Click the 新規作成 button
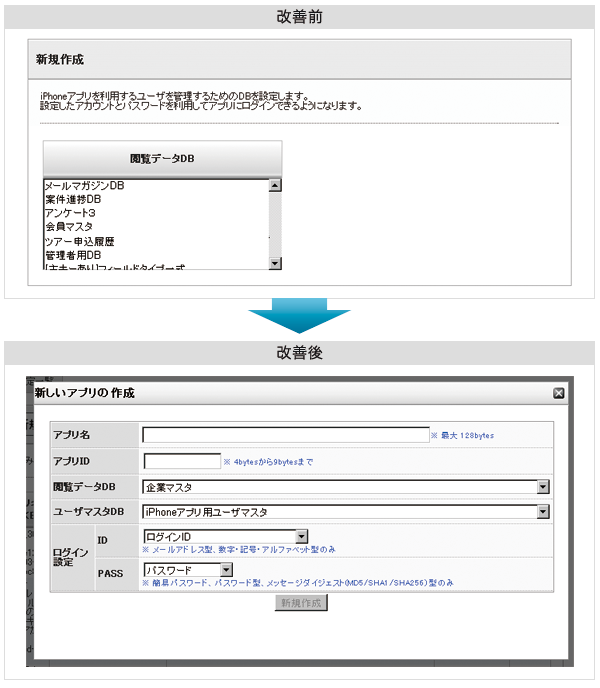This screenshot has height=688, width=600. click(301, 603)
